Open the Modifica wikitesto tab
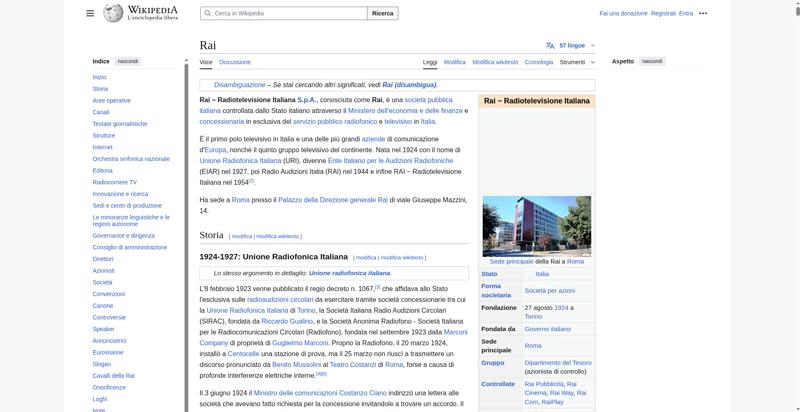Image resolution: width=800 pixels, height=412 pixels. 495,62
